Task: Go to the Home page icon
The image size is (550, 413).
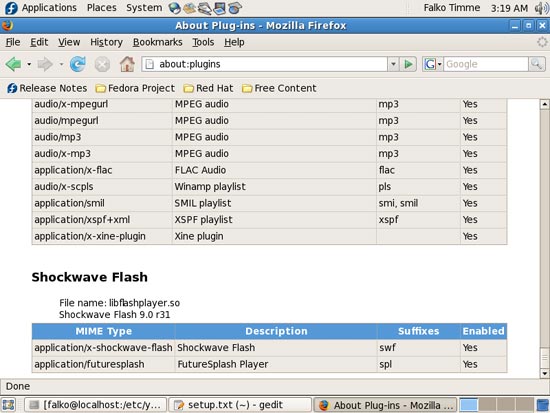Action: point(127,64)
